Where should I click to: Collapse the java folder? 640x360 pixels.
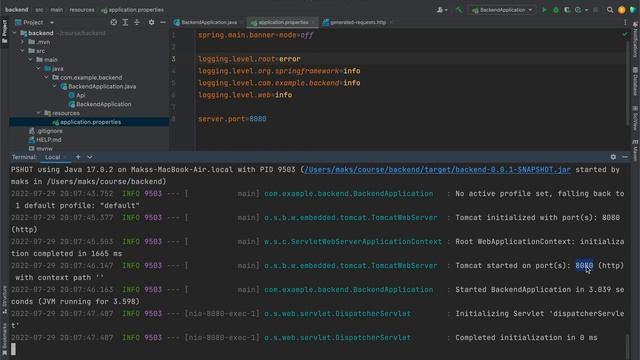38,69
